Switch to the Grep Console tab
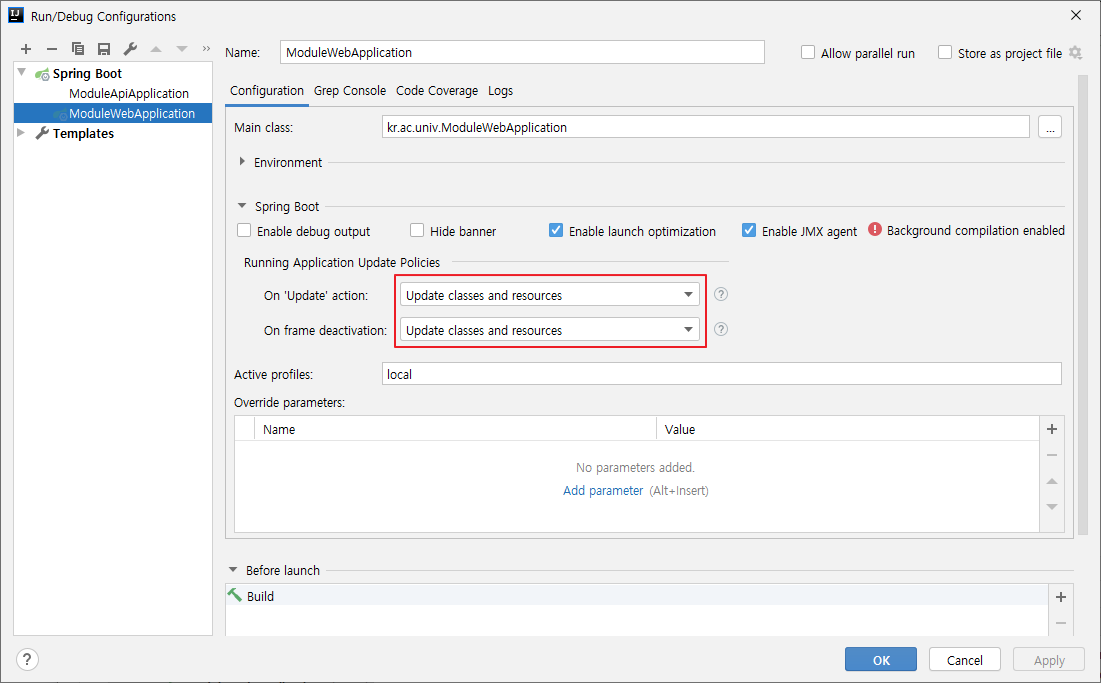 click(x=349, y=91)
